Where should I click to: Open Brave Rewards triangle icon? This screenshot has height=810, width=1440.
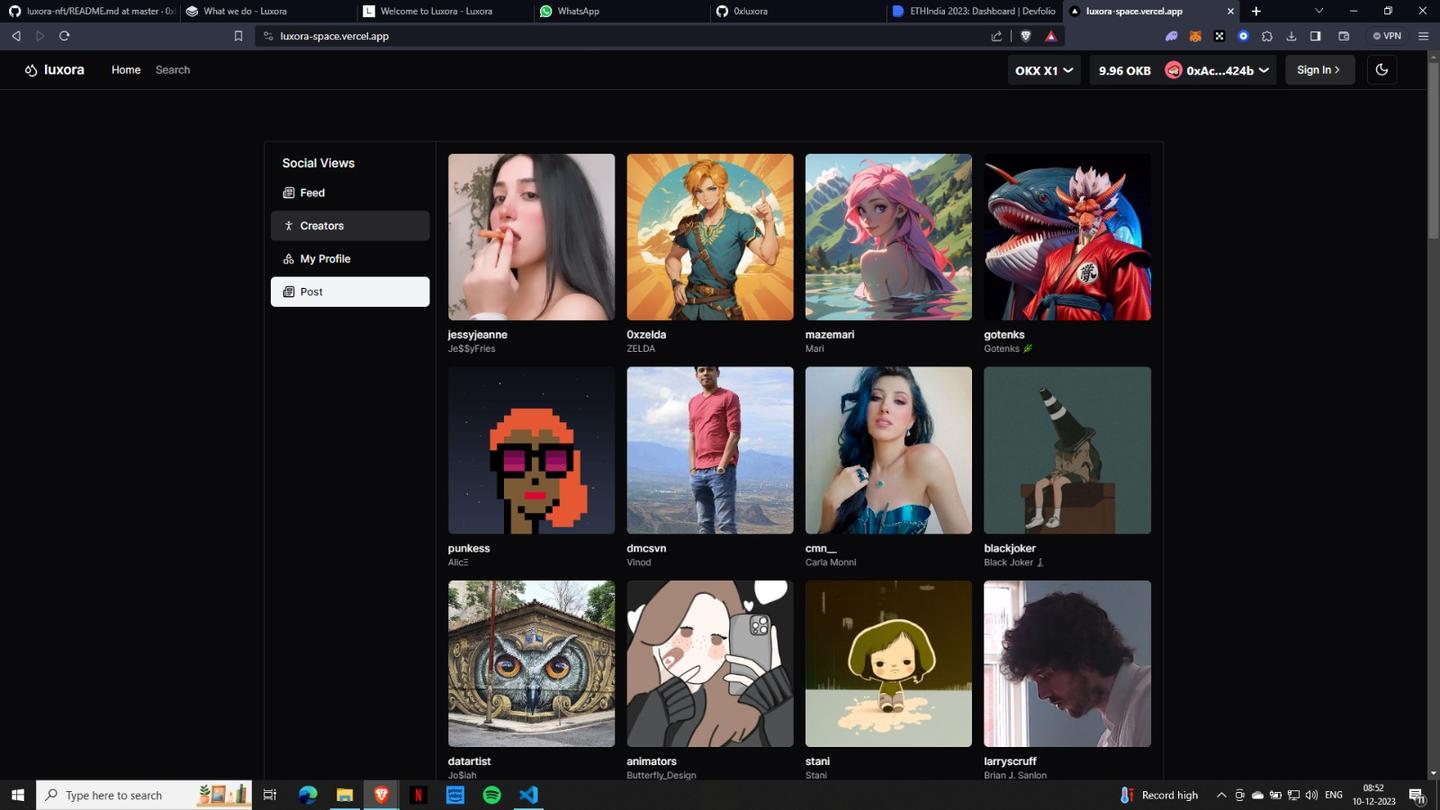[x=1050, y=36]
